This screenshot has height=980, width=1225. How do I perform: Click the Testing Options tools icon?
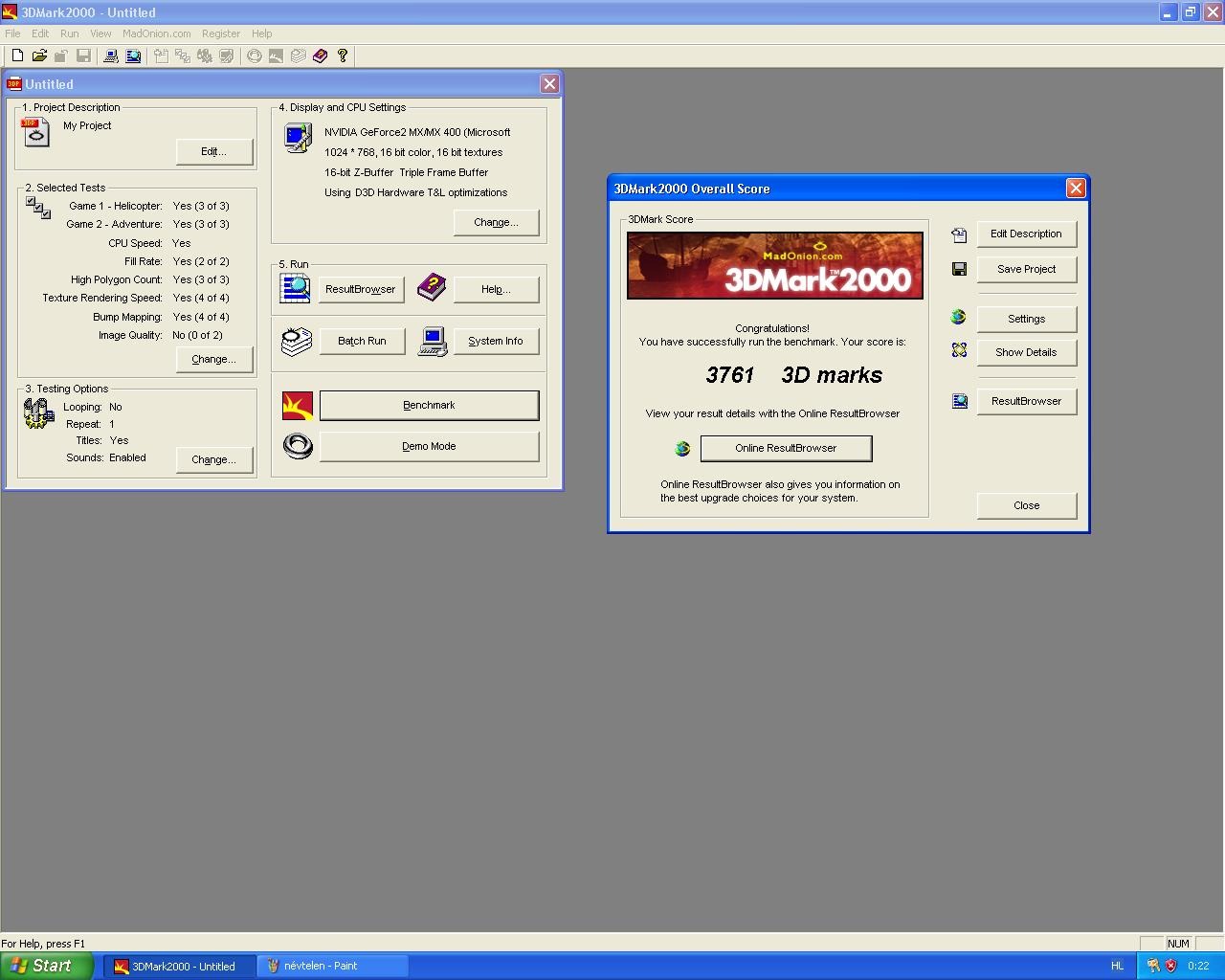pos(38,413)
